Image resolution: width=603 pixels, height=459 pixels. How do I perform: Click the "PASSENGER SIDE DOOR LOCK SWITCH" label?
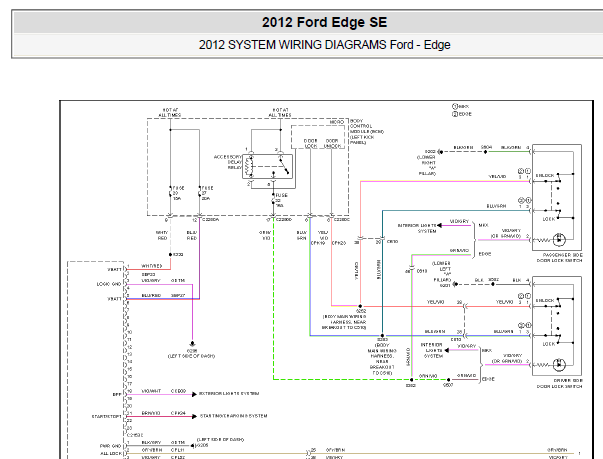[560, 258]
